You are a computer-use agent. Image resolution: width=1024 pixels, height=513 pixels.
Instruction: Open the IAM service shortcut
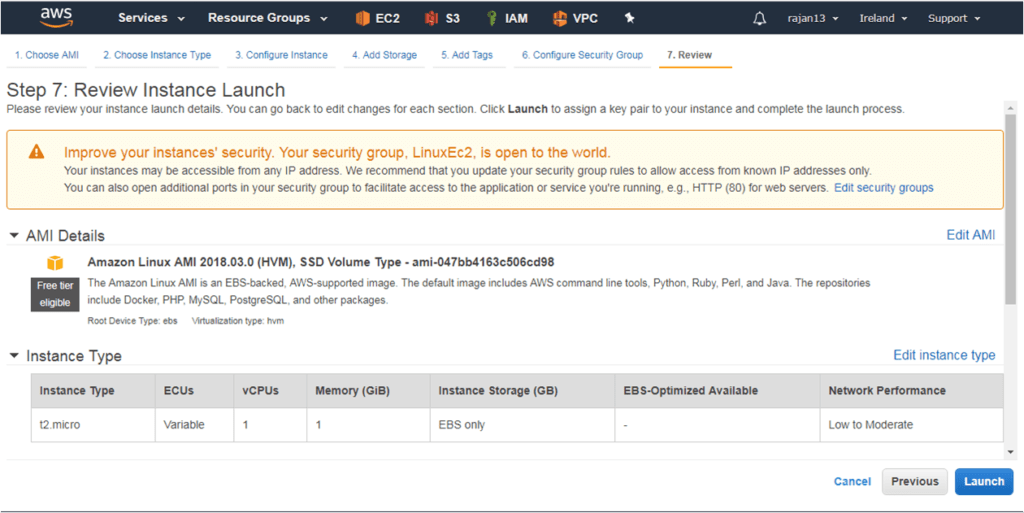pyautogui.click(x=507, y=18)
